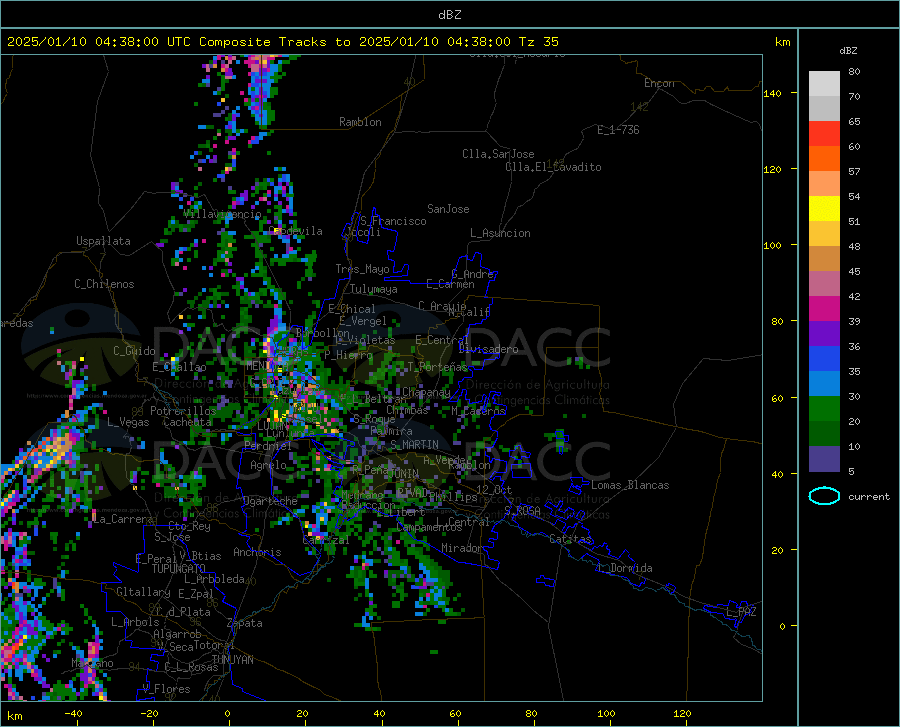900x727 pixels.
Task: Click the Clla.SanJose map label
Action: point(498,154)
